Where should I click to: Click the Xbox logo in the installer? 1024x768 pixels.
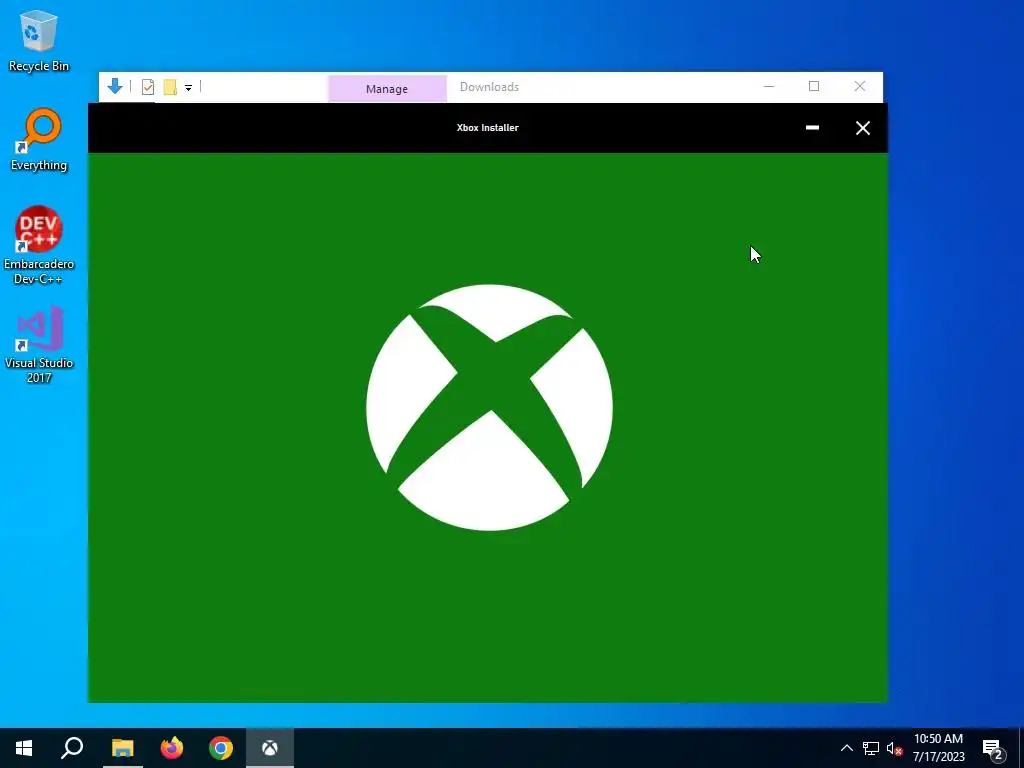point(489,407)
